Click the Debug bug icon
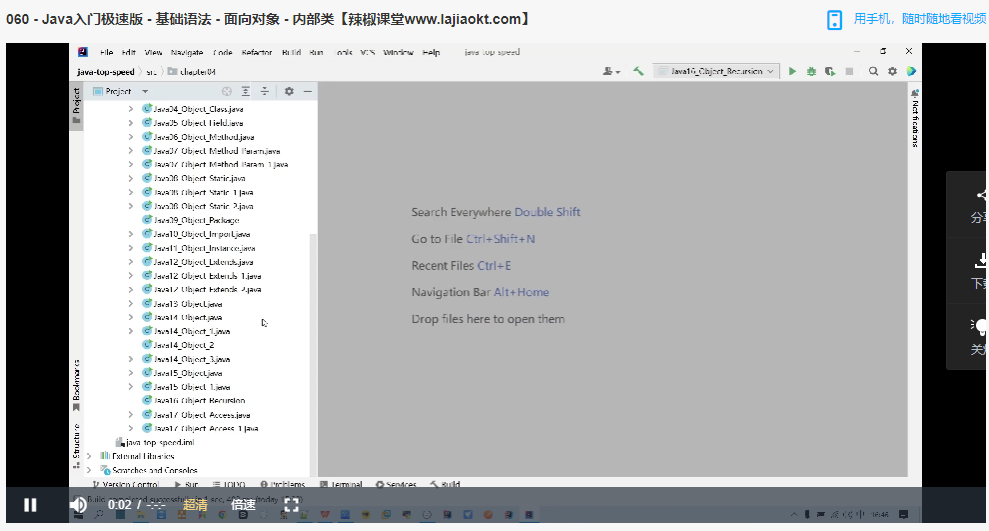The width and height of the screenshot is (989, 531). click(811, 71)
